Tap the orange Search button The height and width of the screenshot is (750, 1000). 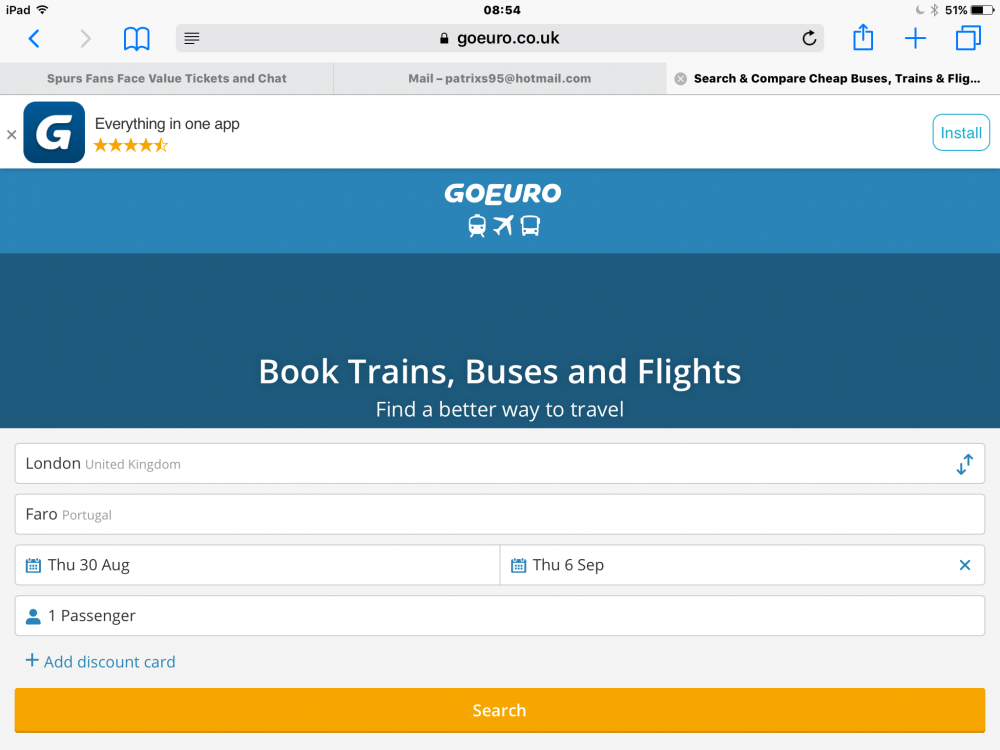click(500, 710)
